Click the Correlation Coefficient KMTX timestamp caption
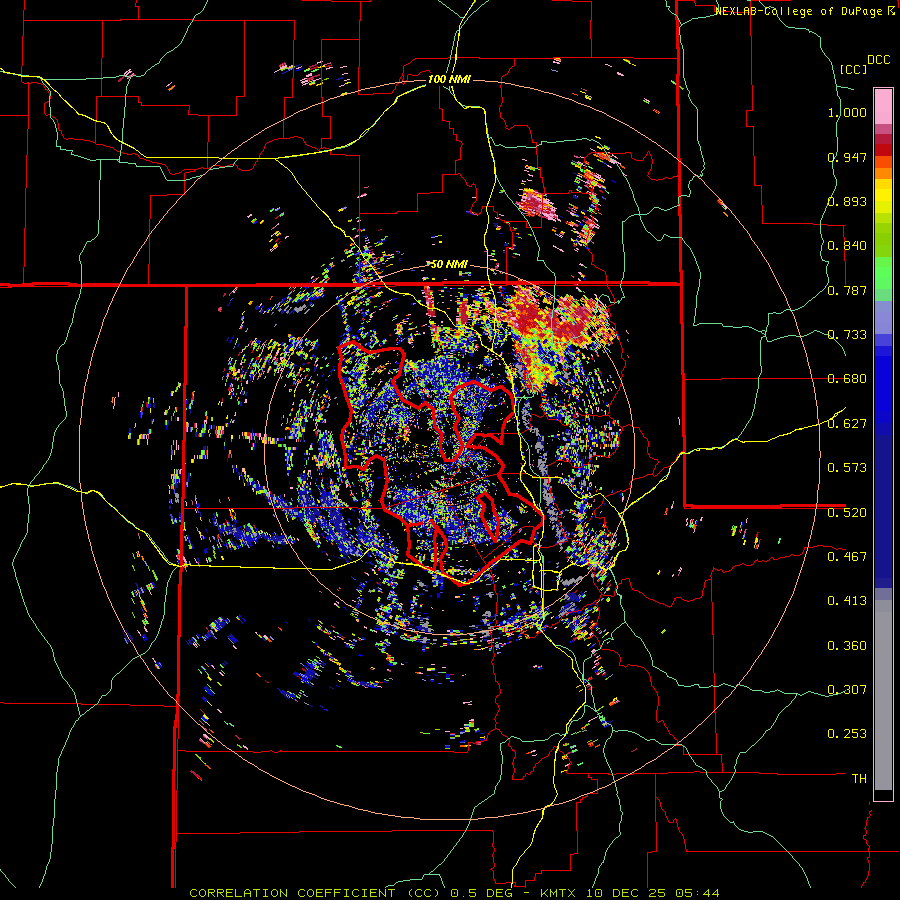This screenshot has width=900, height=900. pos(454,893)
